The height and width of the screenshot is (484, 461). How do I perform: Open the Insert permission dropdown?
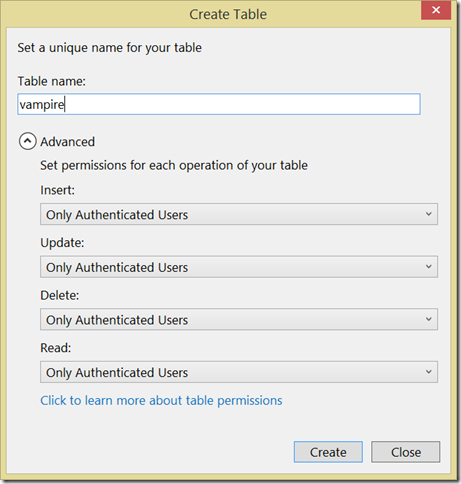[x=239, y=214]
